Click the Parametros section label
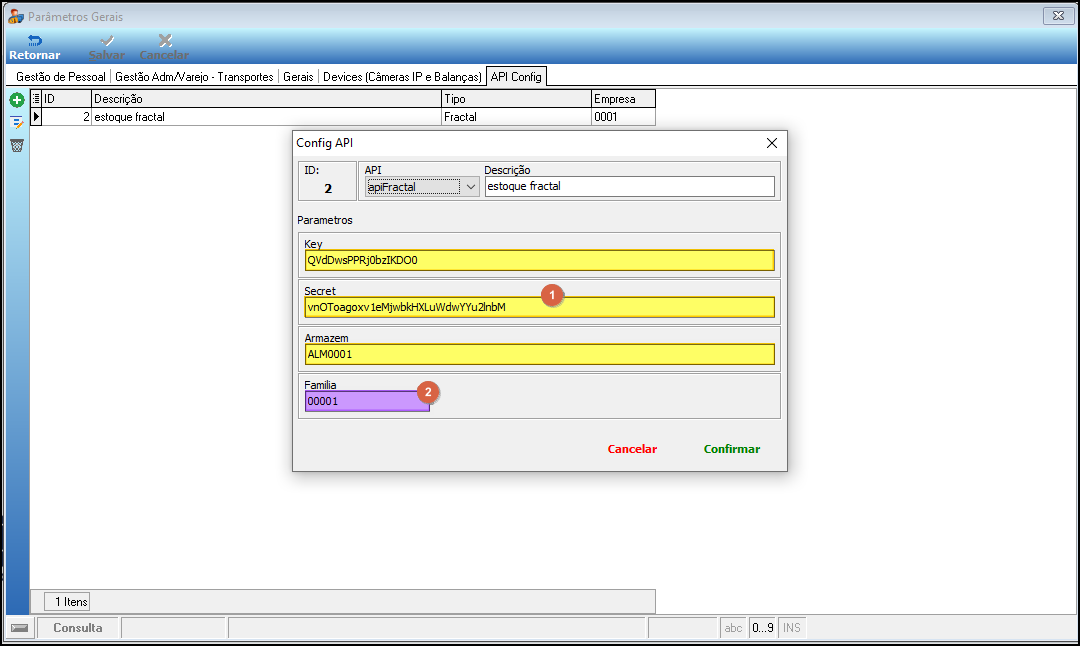 (324, 220)
